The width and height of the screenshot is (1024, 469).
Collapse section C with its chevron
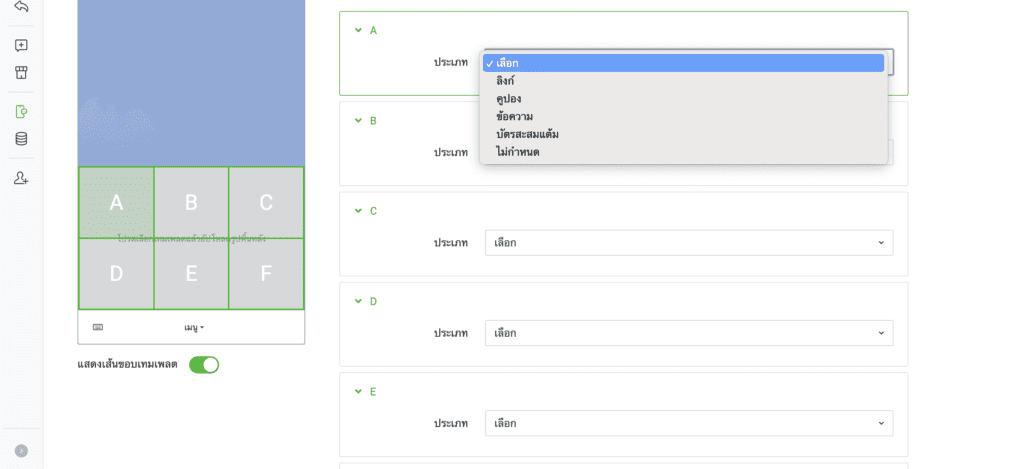coord(358,211)
